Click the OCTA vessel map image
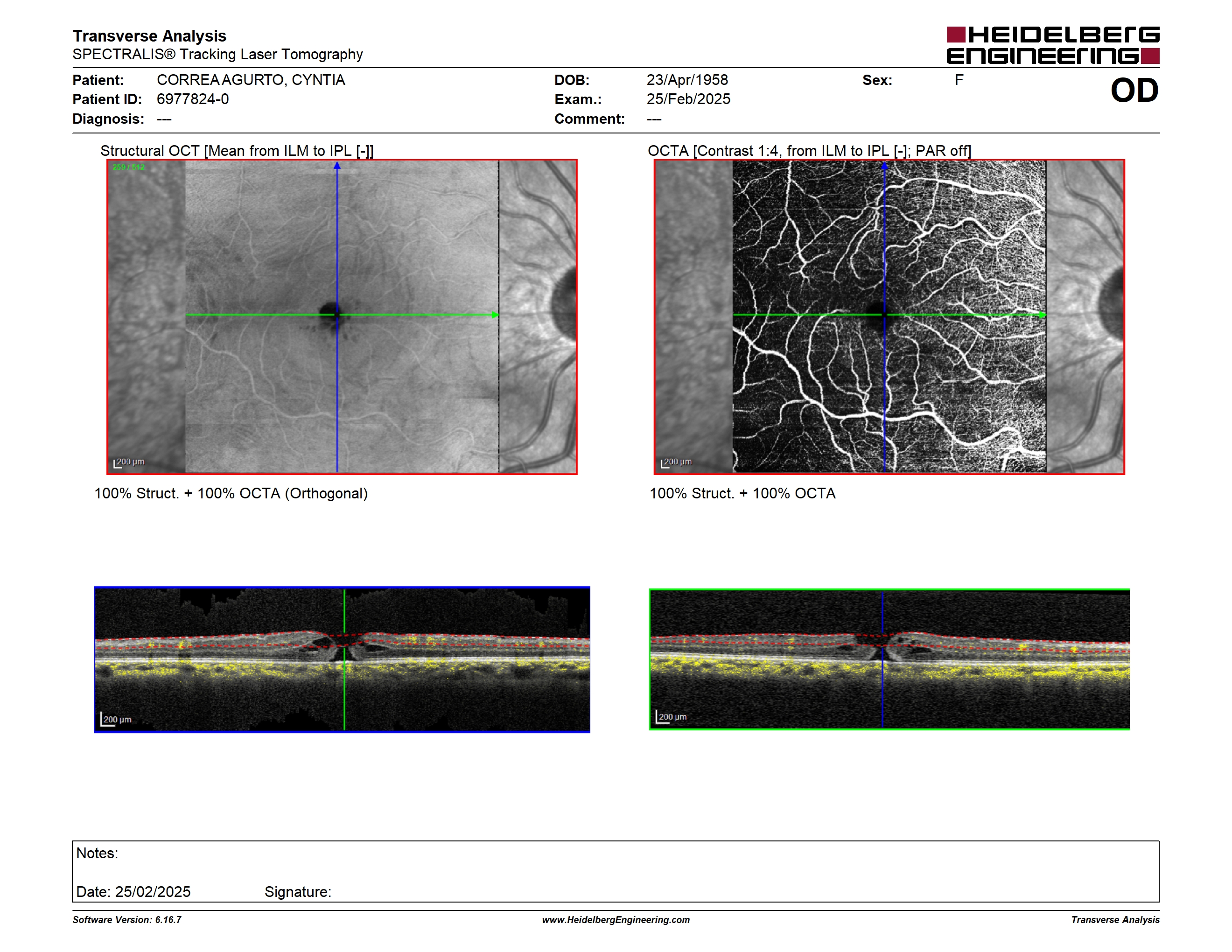The height and width of the screenshot is (952, 1232). tap(889, 316)
